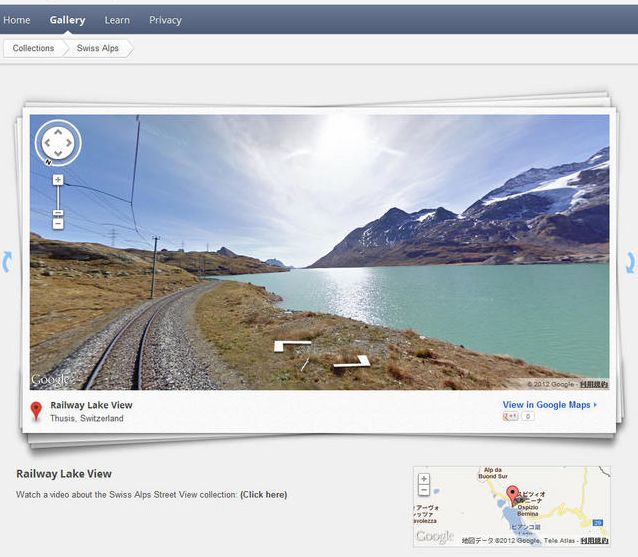
Task: Go to previous photo with left arrow
Action: coord(8,262)
